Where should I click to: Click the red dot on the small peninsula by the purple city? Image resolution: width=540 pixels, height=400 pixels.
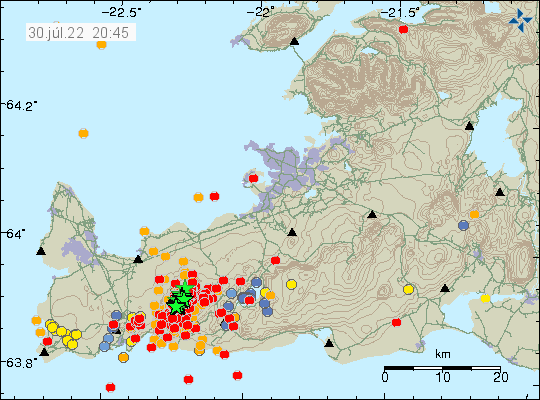tap(253, 178)
